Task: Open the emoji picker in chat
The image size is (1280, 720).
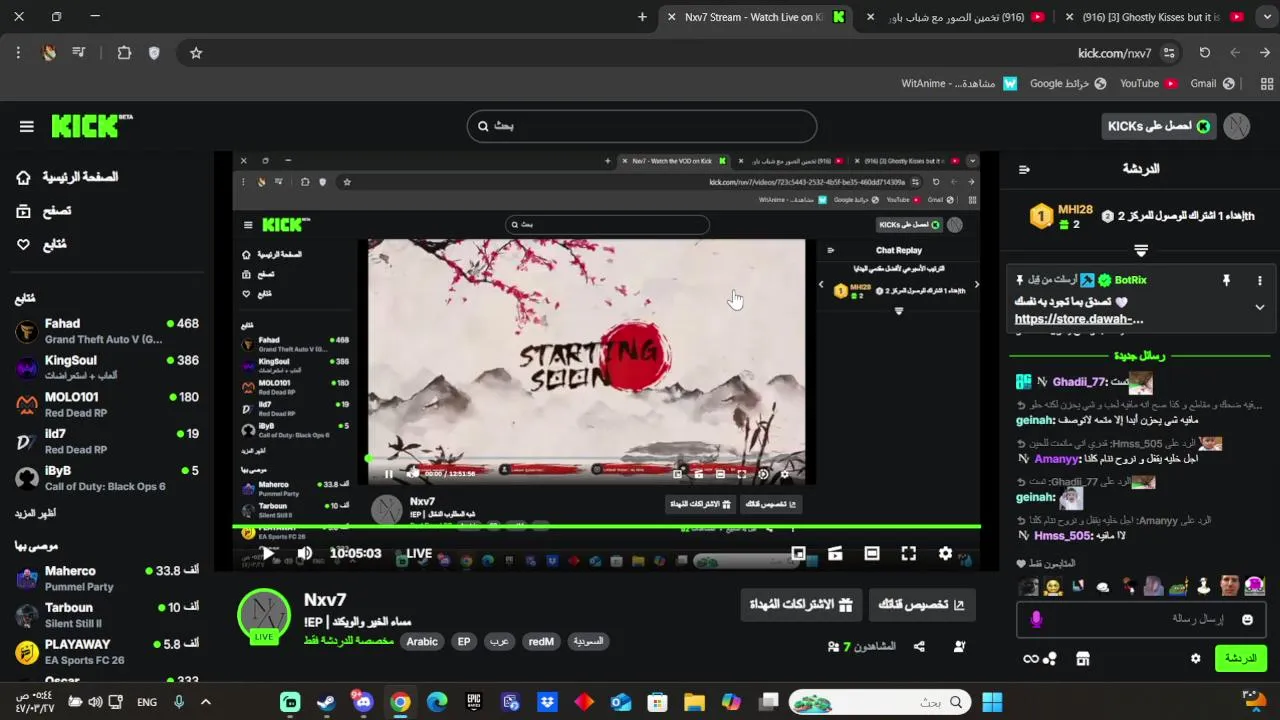Action: click(x=1247, y=620)
